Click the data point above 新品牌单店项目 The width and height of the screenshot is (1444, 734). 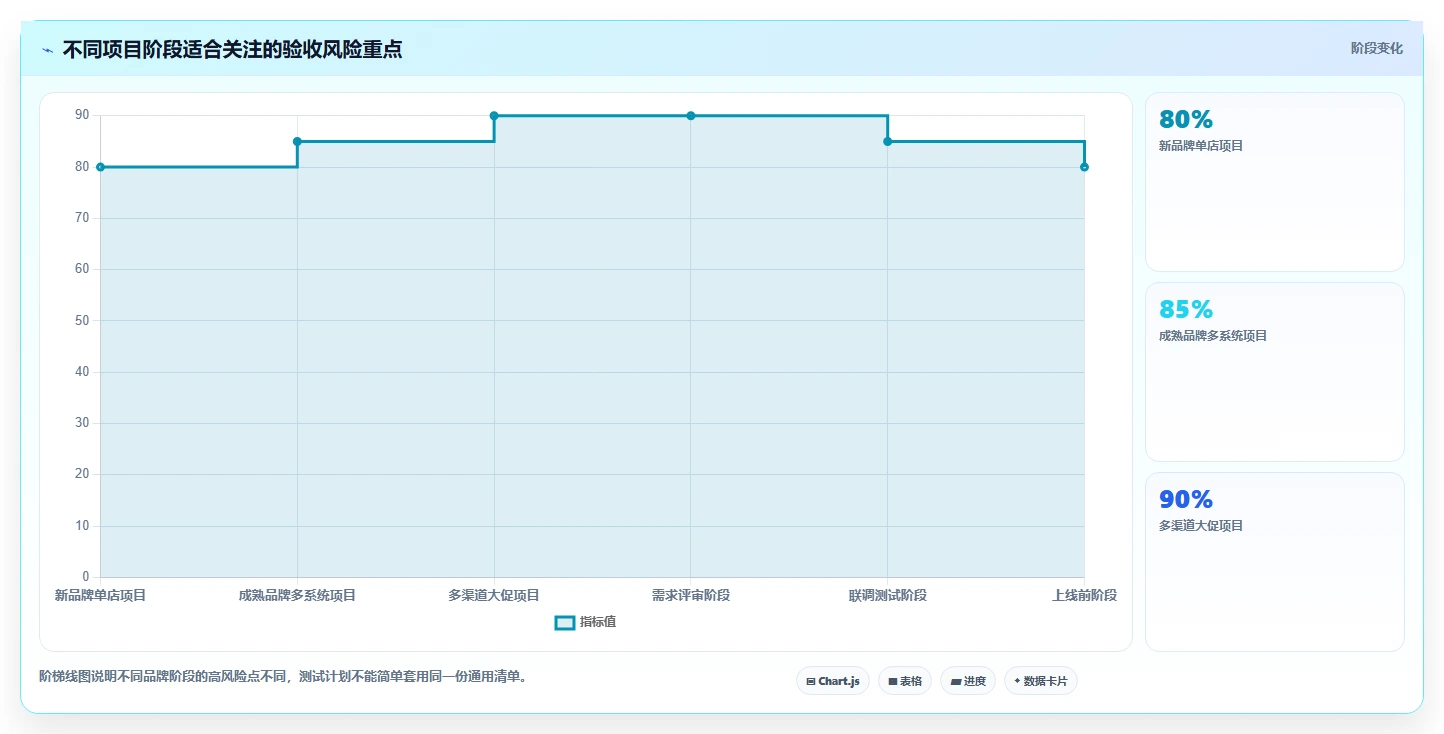pos(100,167)
